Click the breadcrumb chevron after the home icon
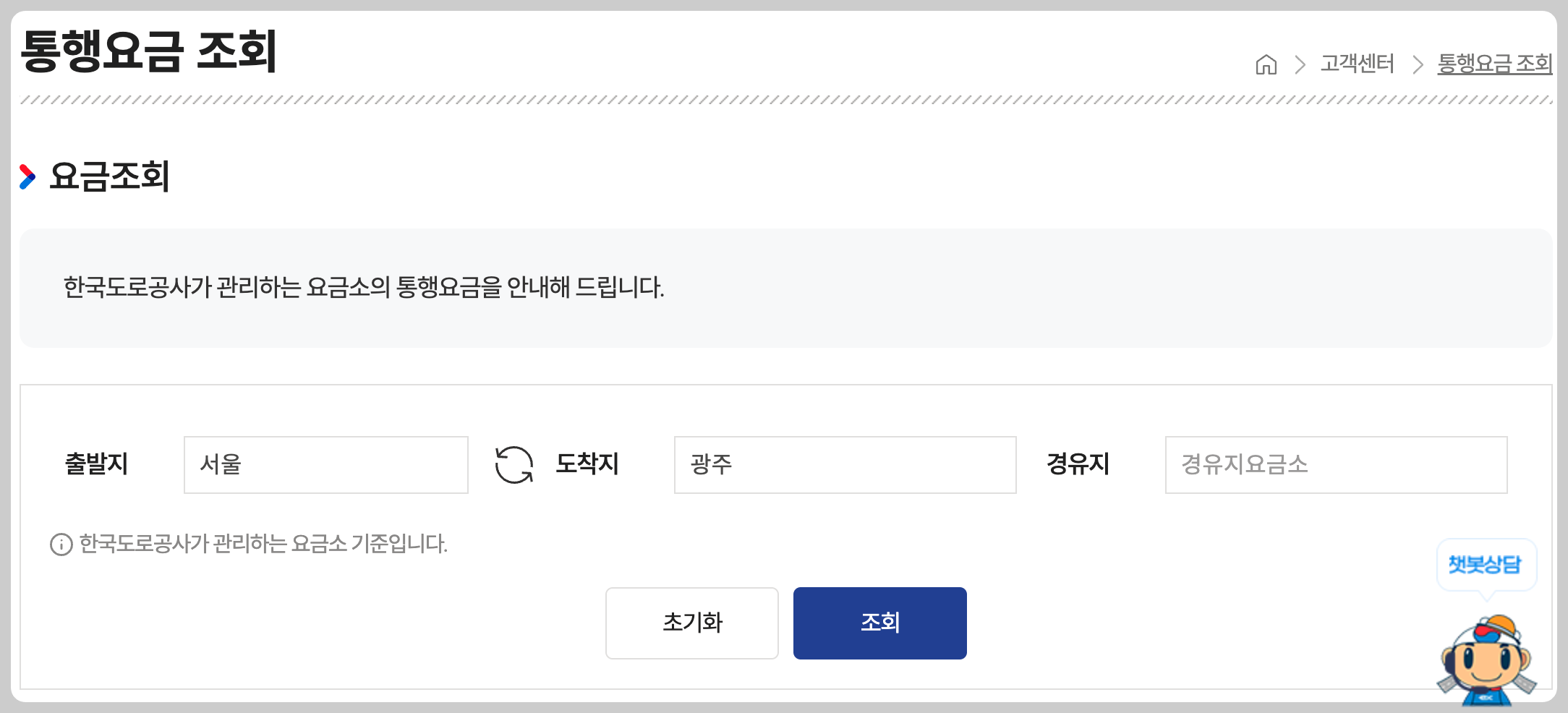The height and width of the screenshot is (713, 1568). (1301, 64)
